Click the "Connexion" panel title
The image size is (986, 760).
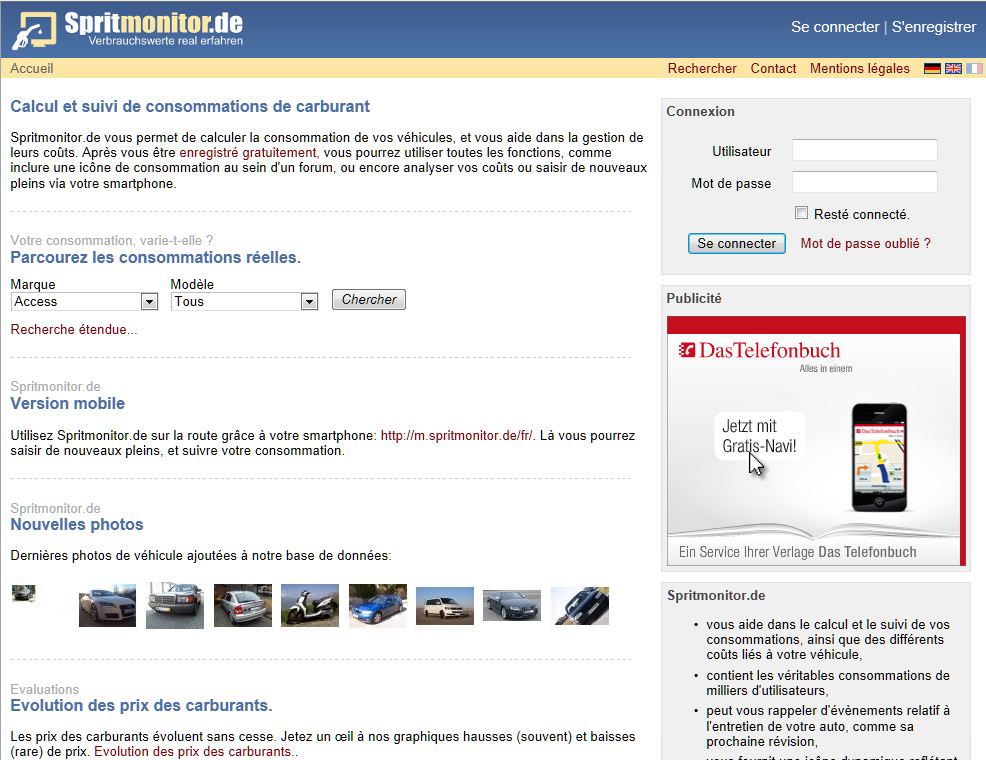pyautogui.click(x=701, y=111)
